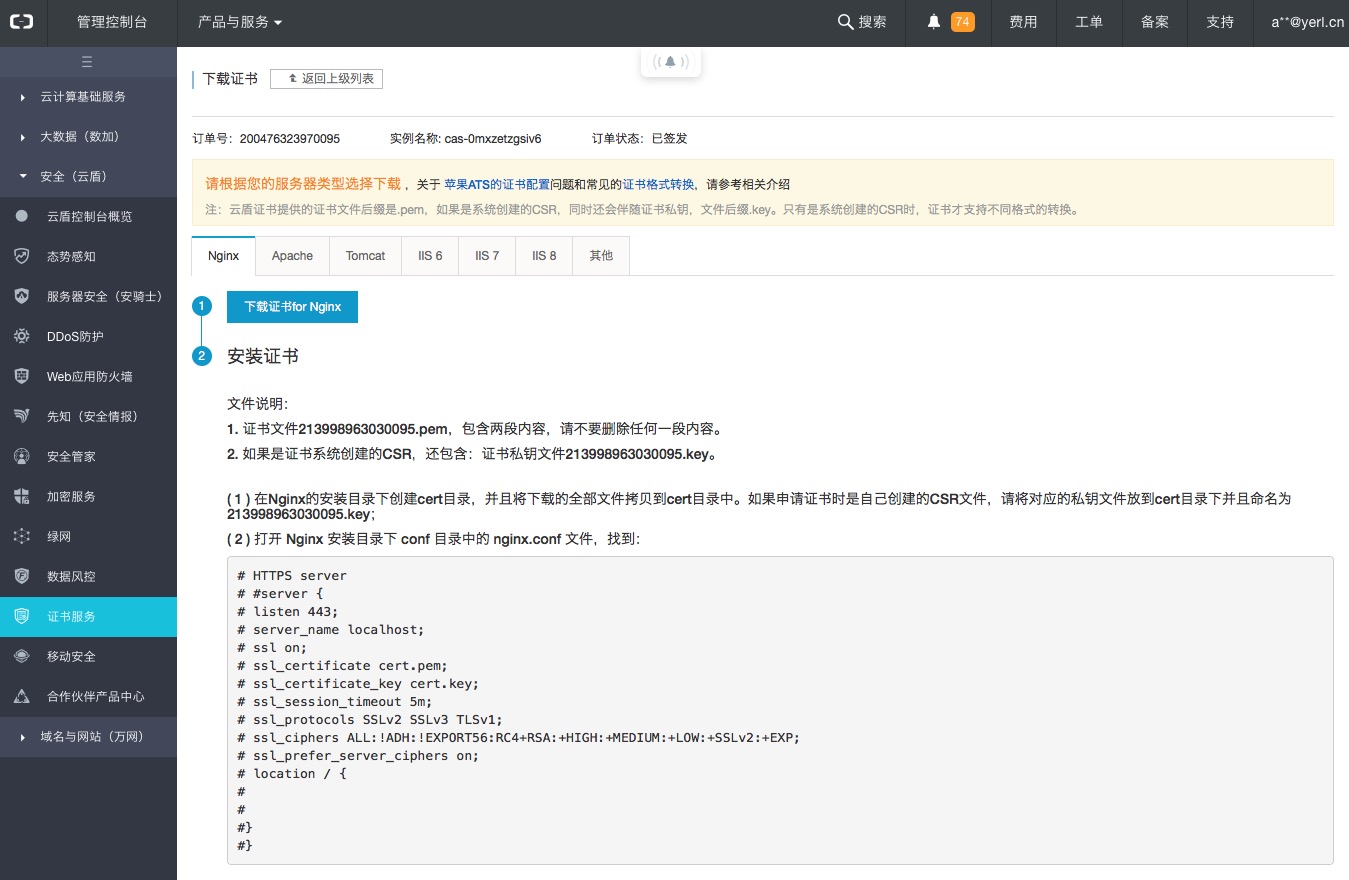
Task: Switch to the Nginx tab
Action: (223, 256)
